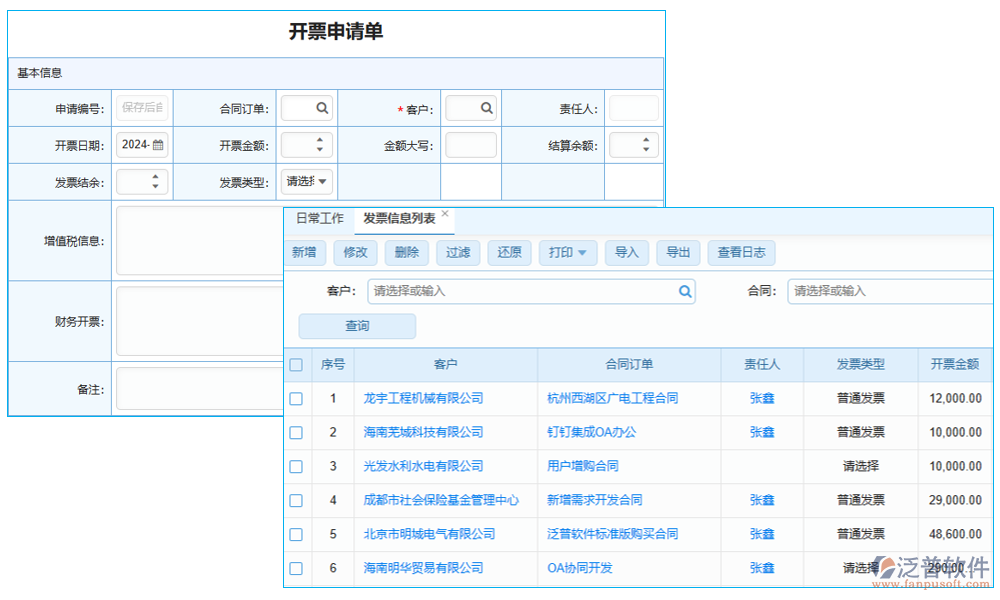Expand the 打印 print dropdown arrow
This screenshot has width=1000, height=600.
(584, 253)
